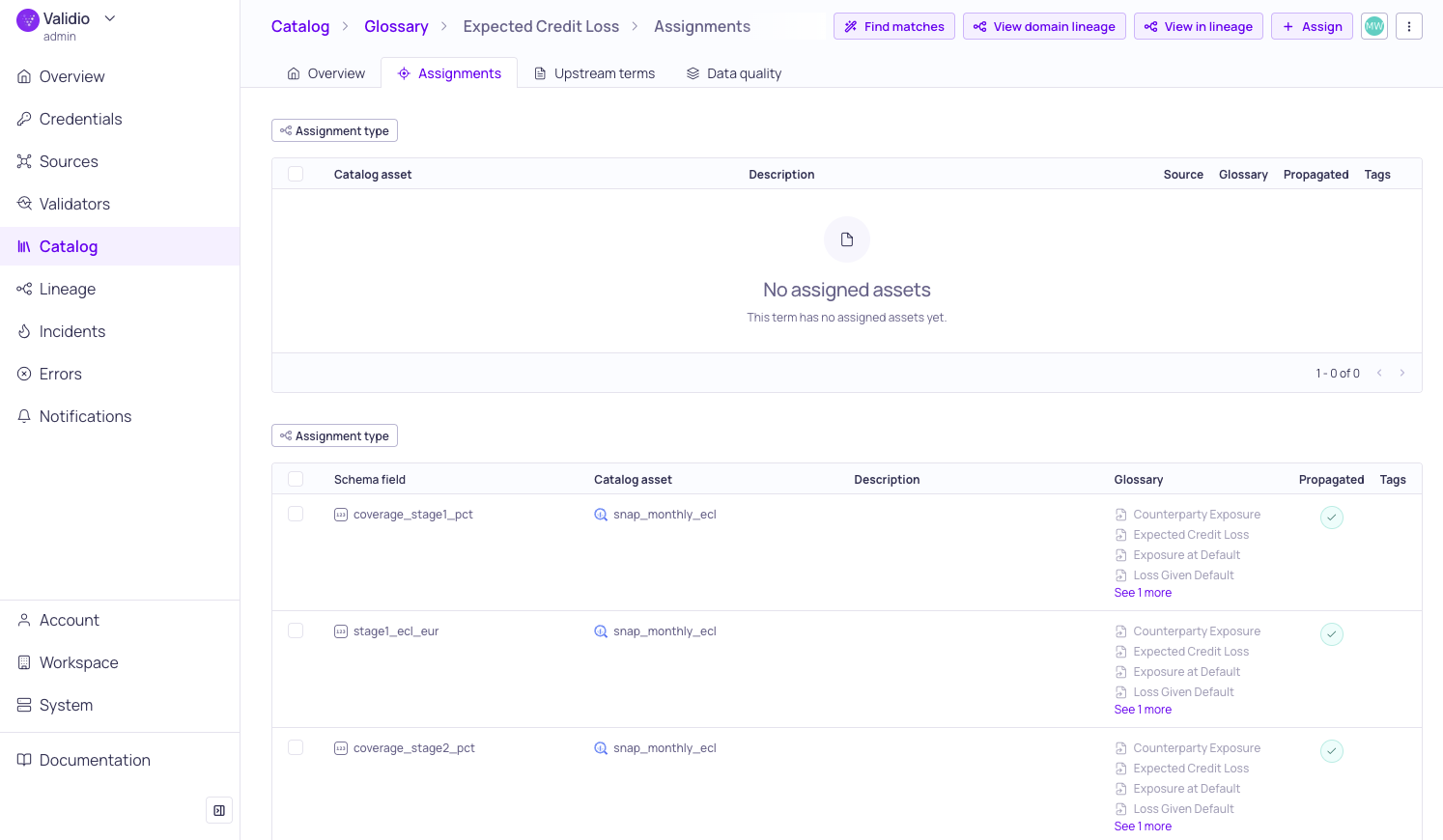Image resolution: width=1443 pixels, height=840 pixels.
Task: Click the Description column header in Schema field table
Action: pos(887,480)
